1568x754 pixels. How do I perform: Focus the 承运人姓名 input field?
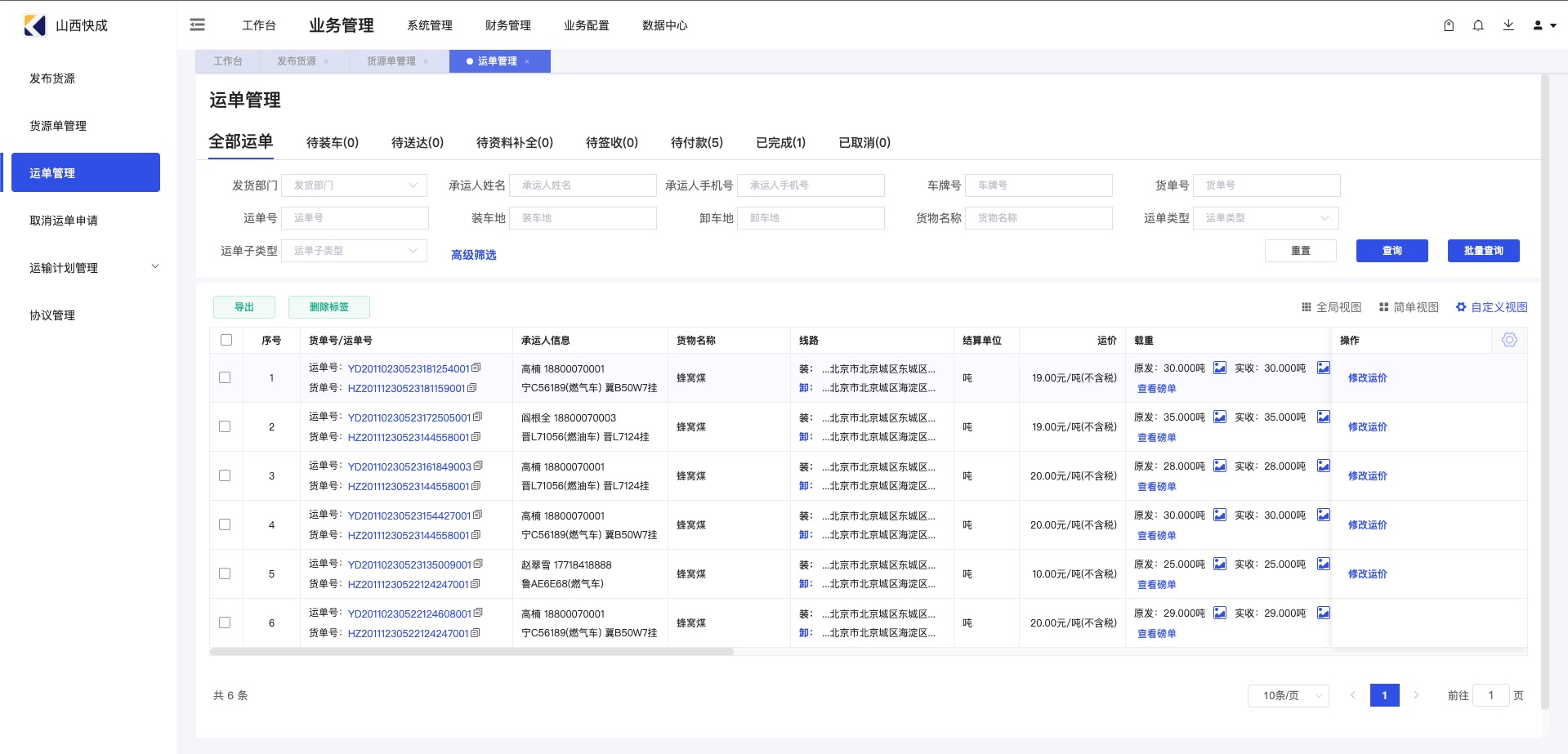[x=583, y=185]
